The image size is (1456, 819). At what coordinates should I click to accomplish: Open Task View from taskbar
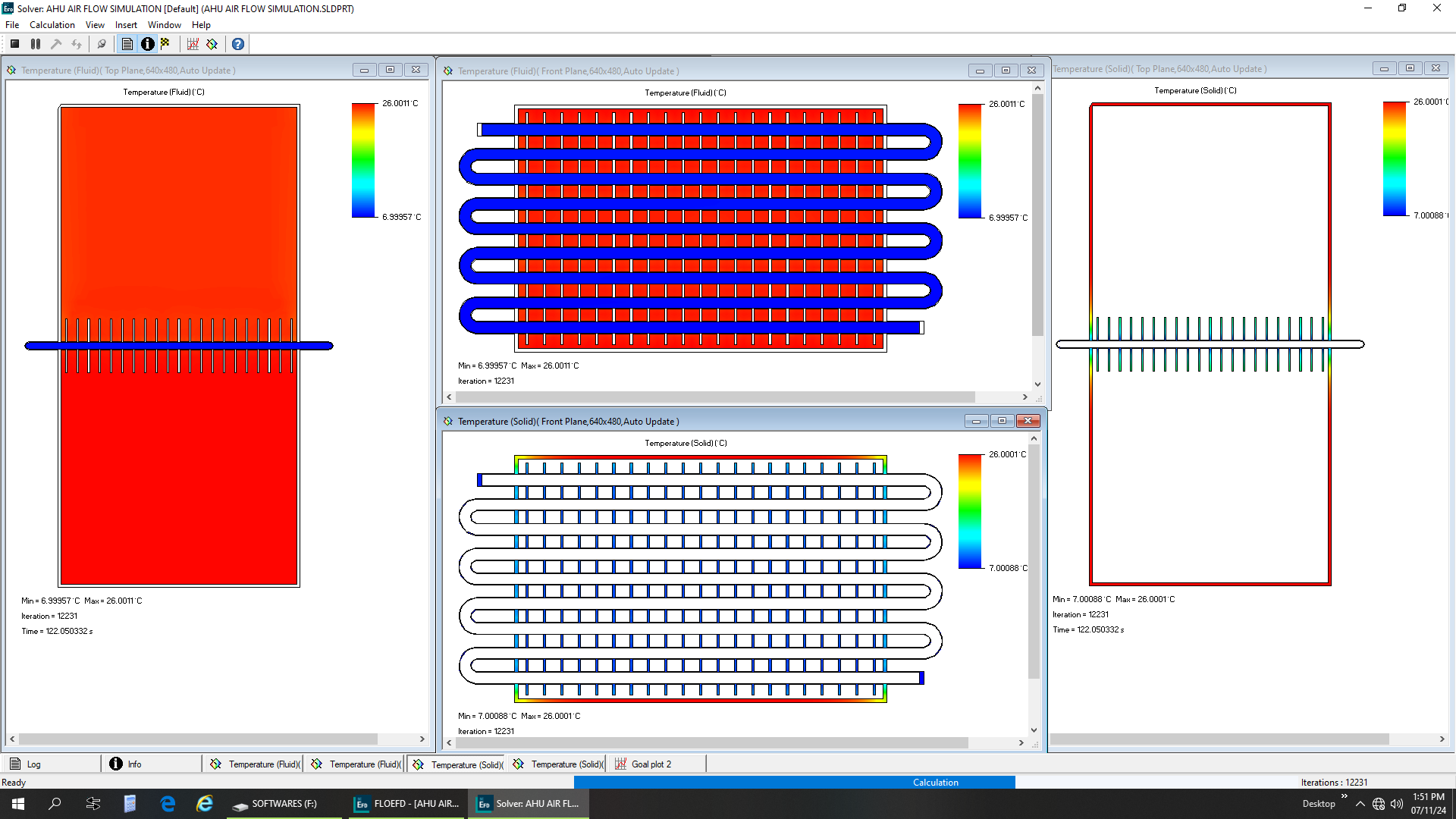point(93,804)
